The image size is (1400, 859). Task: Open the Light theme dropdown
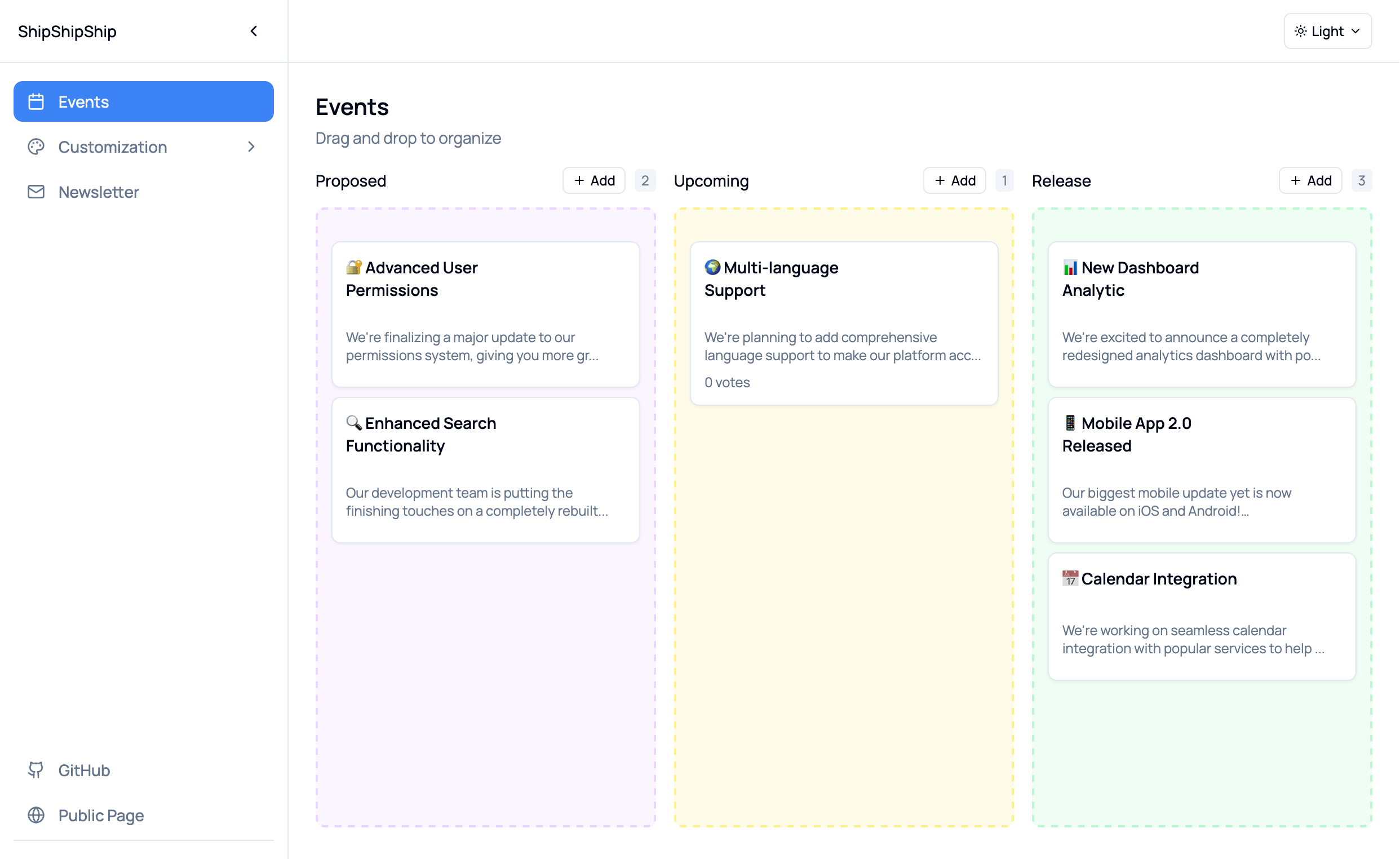pyautogui.click(x=1327, y=31)
